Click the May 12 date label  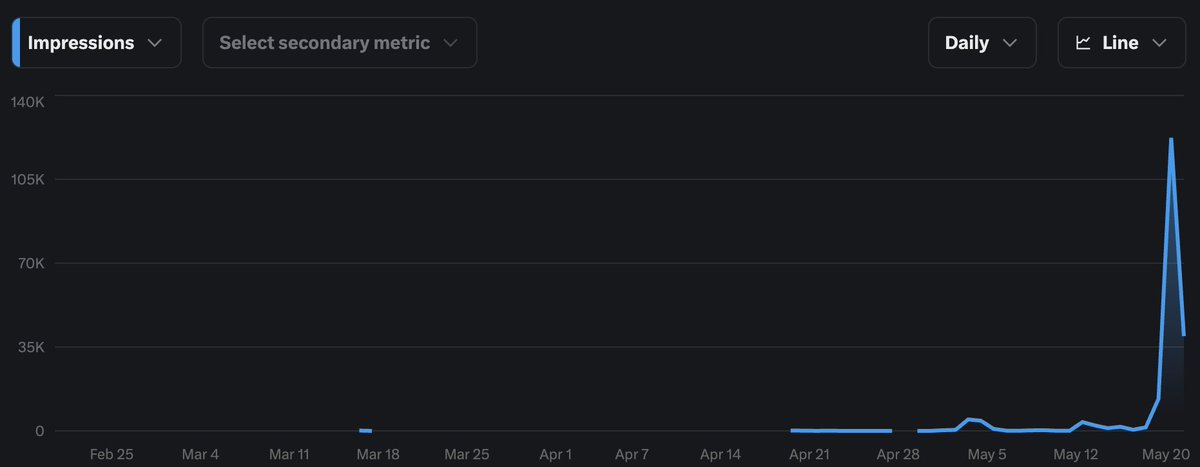click(1075, 454)
